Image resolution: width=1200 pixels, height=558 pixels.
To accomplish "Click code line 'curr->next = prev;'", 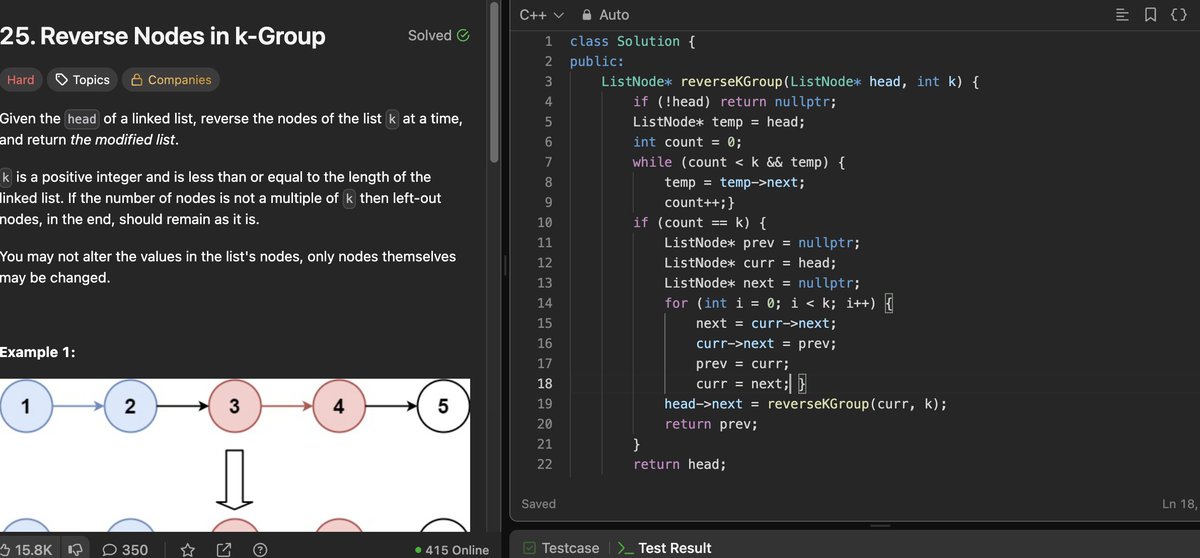I will click(x=766, y=343).
